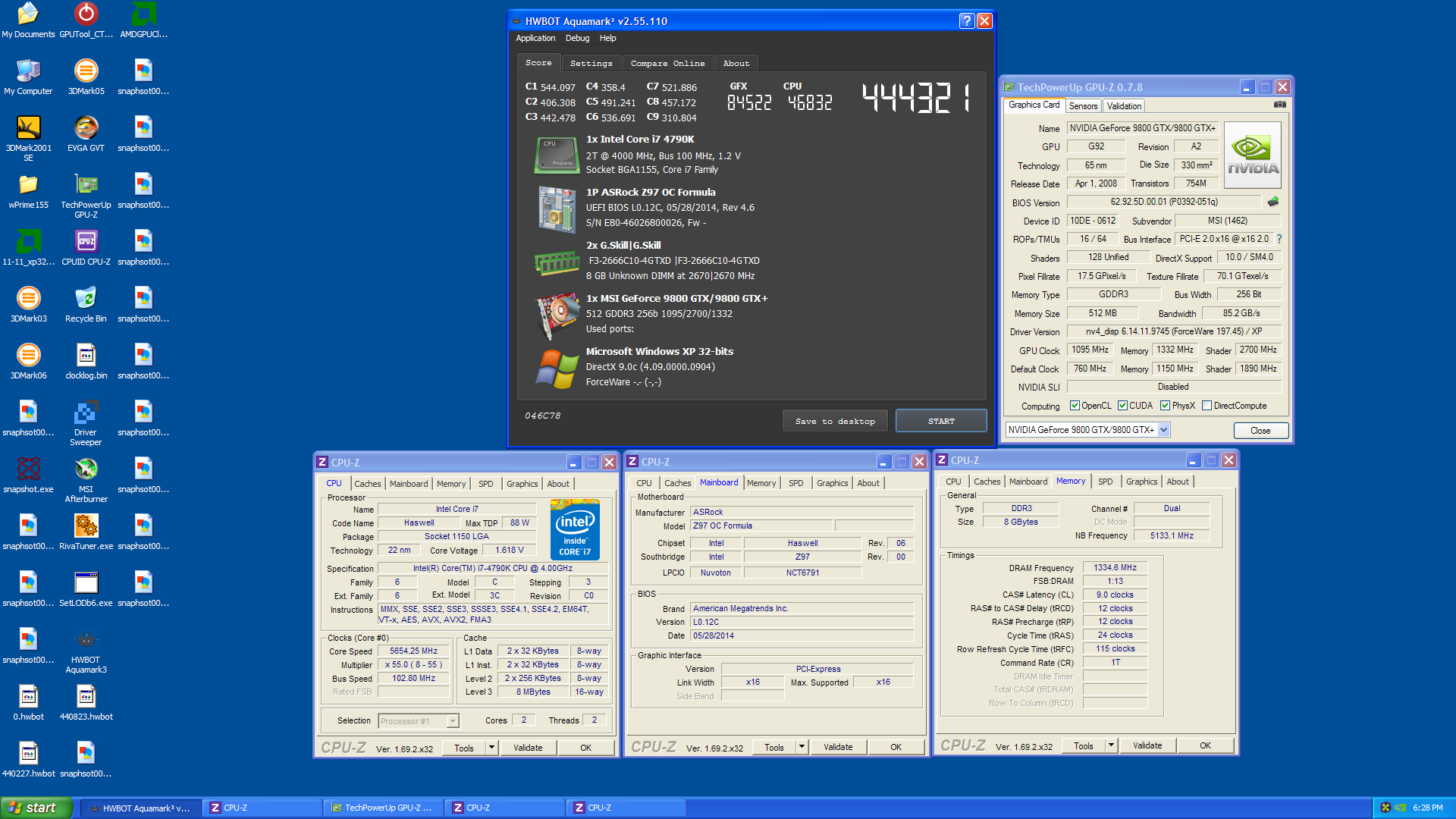Open the SPD tab in CPU-Z Memory window
The image size is (1456, 819).
click(x=1105, y=482)
